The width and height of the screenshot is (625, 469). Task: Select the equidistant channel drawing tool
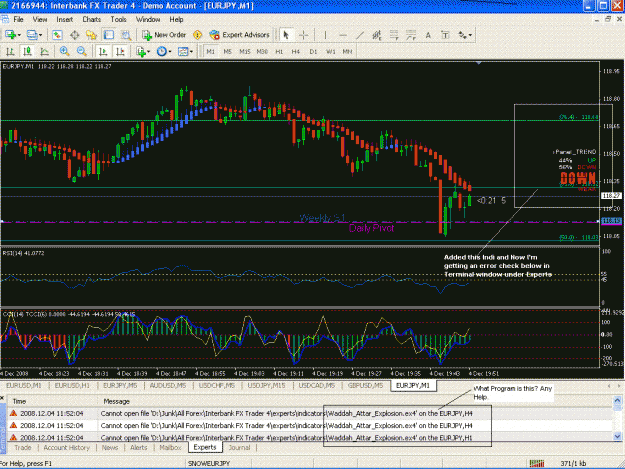click(x=377, y=35)
